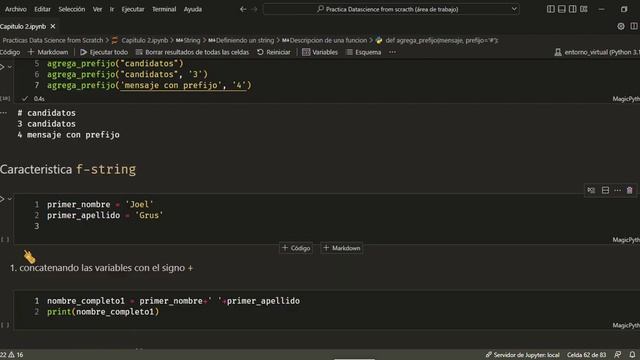This screenshot has width=640, height=360.
Task: Open notifications bell in status bar
Action: pos(632,355)
